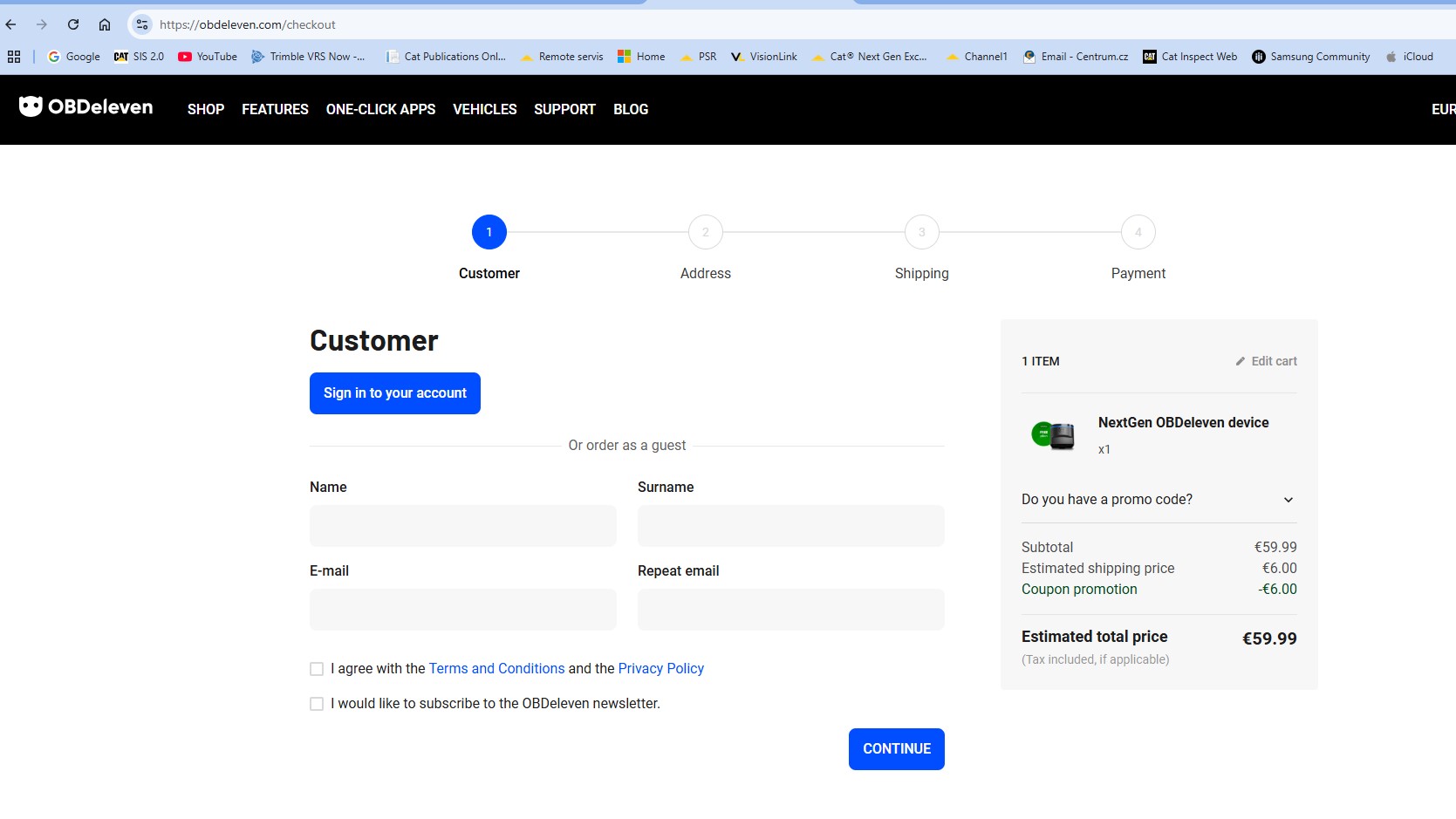Open the Samsung Community bookmark

(1311, 57)
